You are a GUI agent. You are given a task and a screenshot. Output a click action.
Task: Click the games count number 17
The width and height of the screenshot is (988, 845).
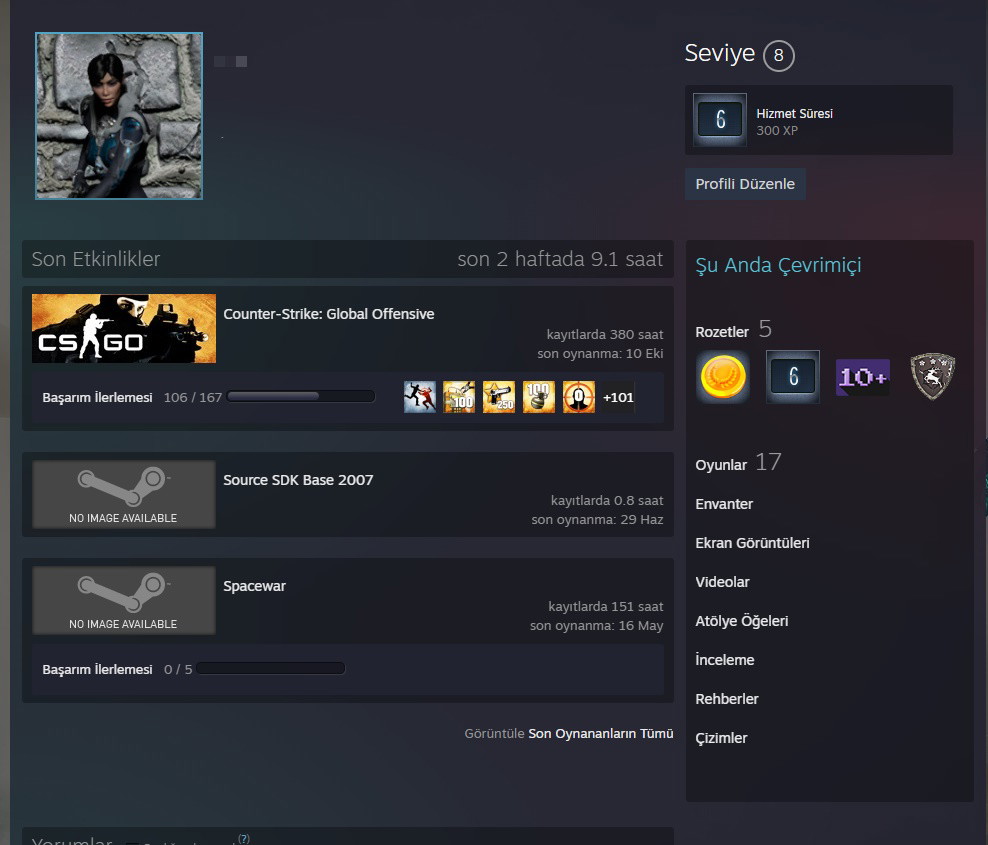(x=768, y=462)
